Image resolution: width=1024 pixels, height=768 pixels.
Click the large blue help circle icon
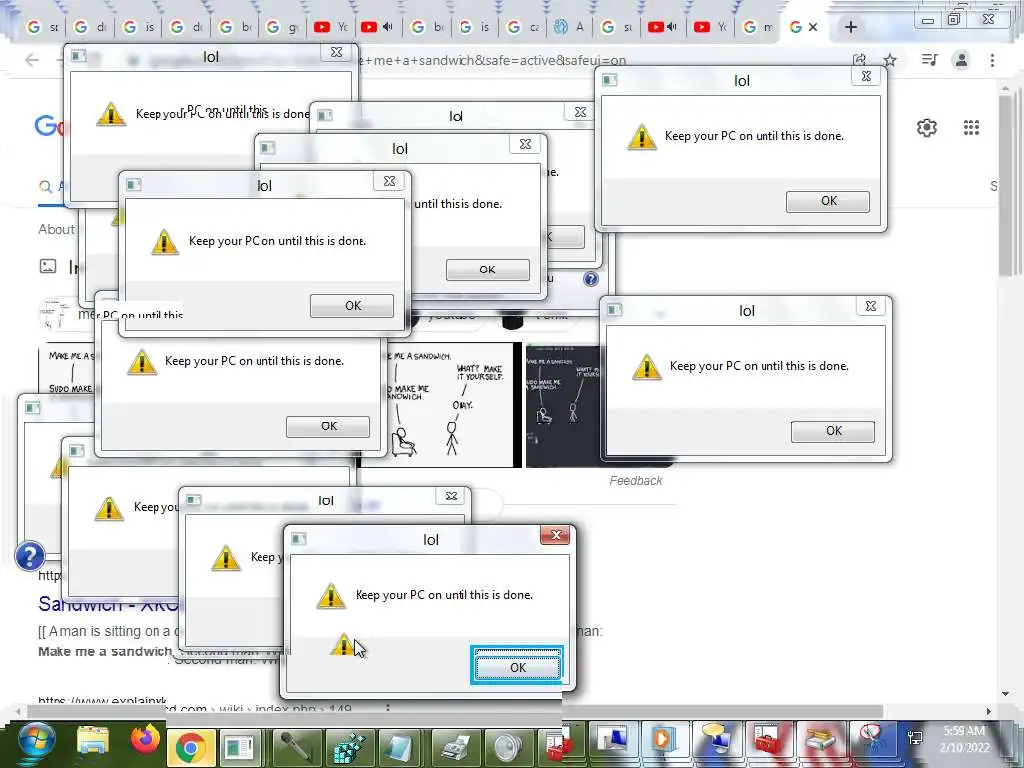30,556
